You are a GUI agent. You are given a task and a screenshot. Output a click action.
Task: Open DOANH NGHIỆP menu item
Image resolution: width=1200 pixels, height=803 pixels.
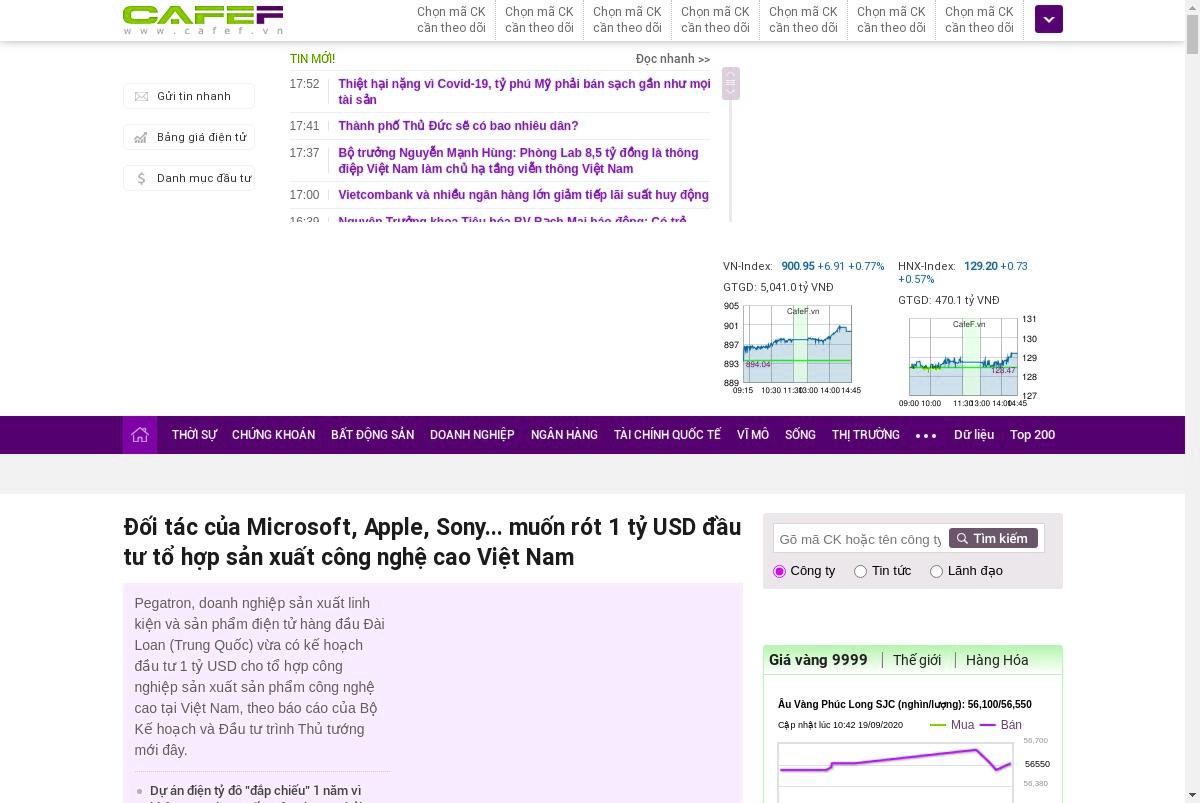(x=472, y=435)
